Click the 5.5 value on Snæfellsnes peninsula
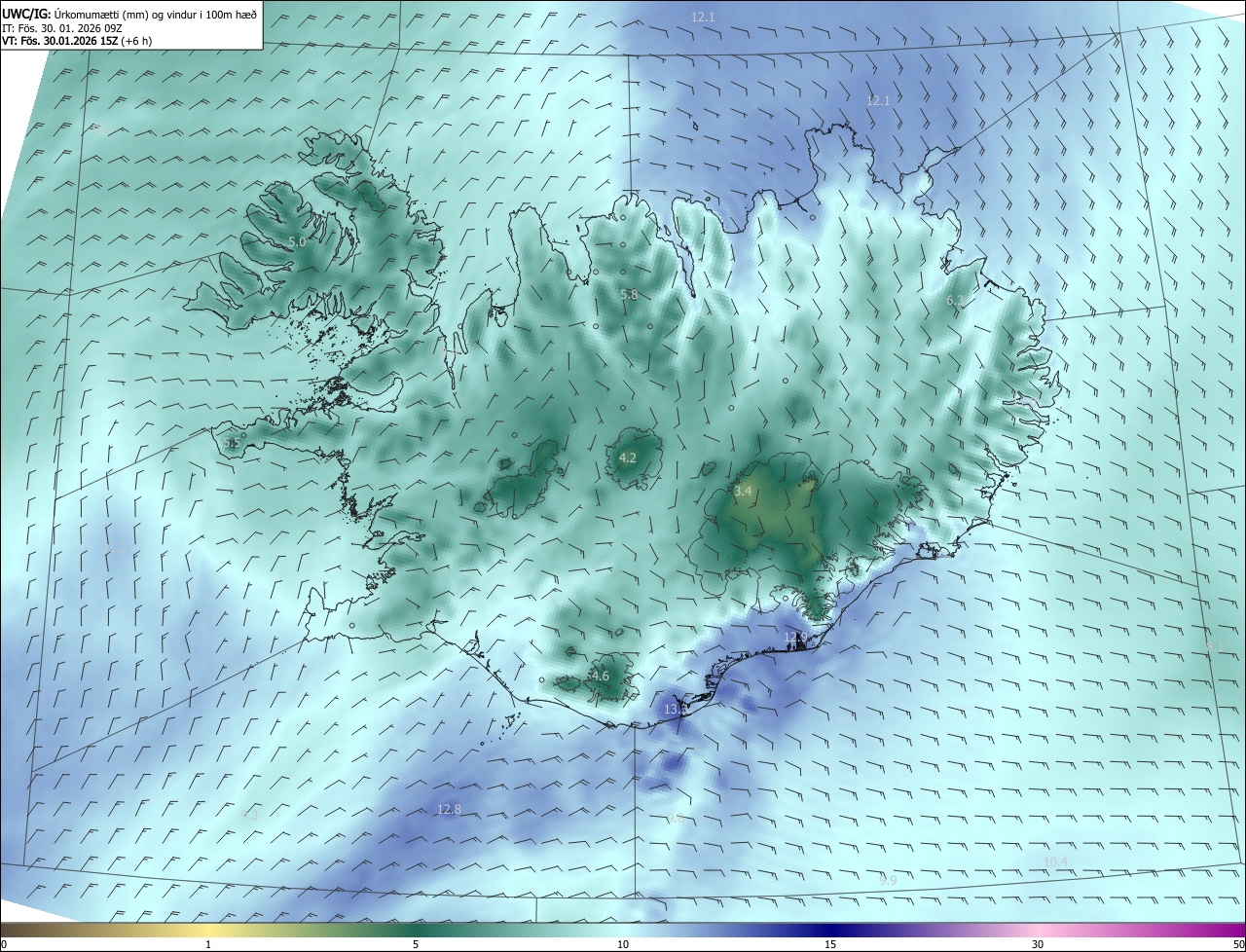Screen dimensions: 1246x952 tap(231, 443)
